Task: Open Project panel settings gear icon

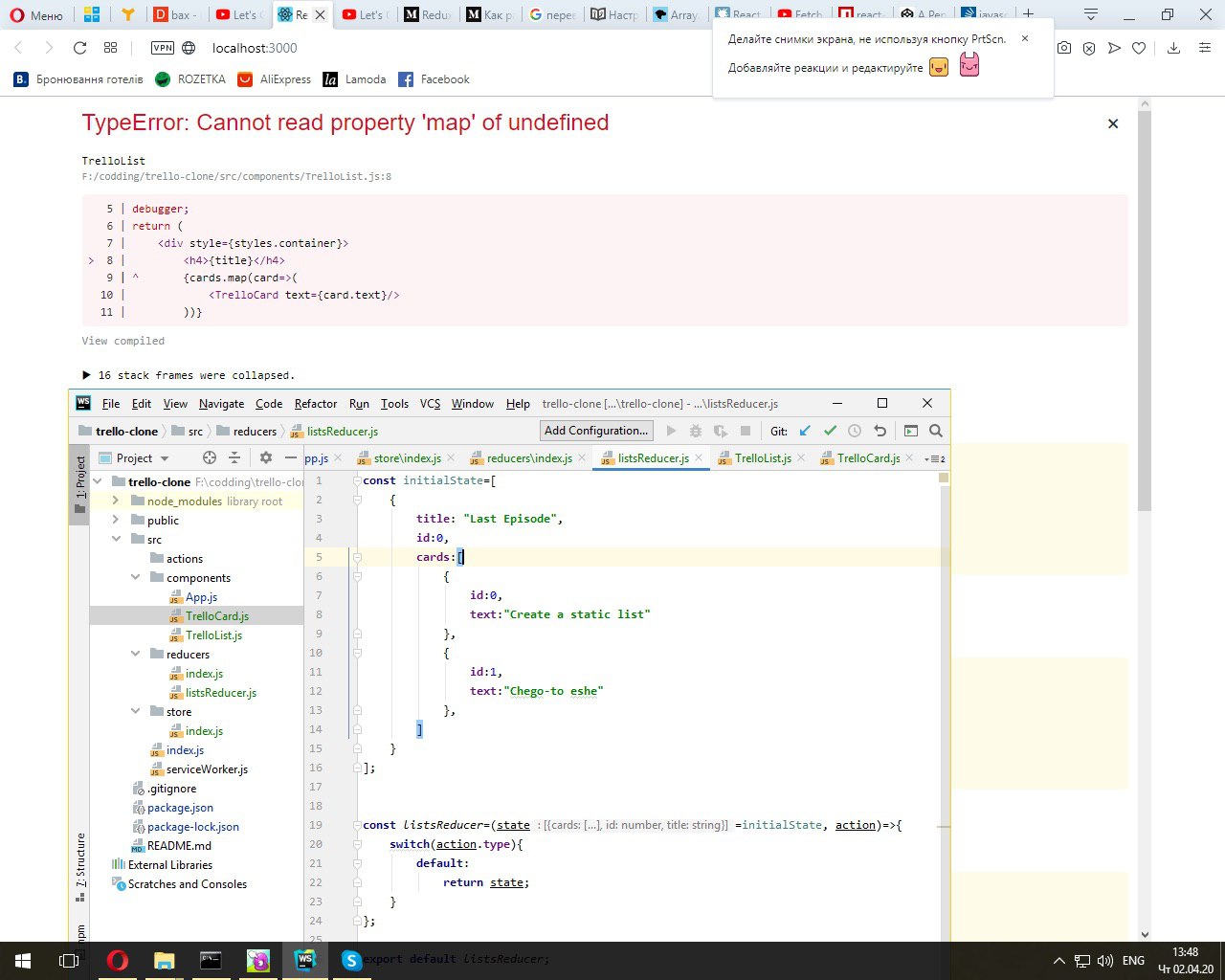Action: tap(266, 457)
